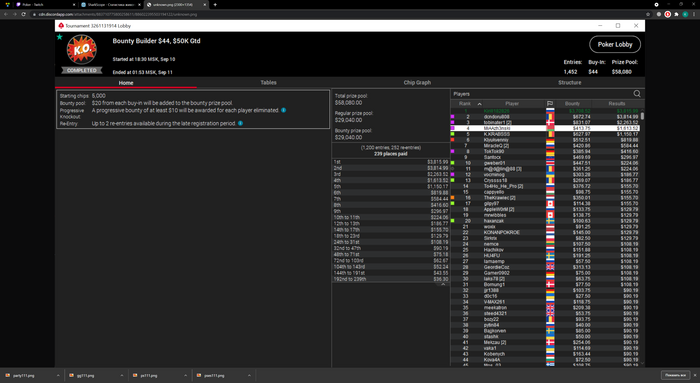Open options arrow for pses111.png download
700x383 pixels.
[x=249, y=375]
